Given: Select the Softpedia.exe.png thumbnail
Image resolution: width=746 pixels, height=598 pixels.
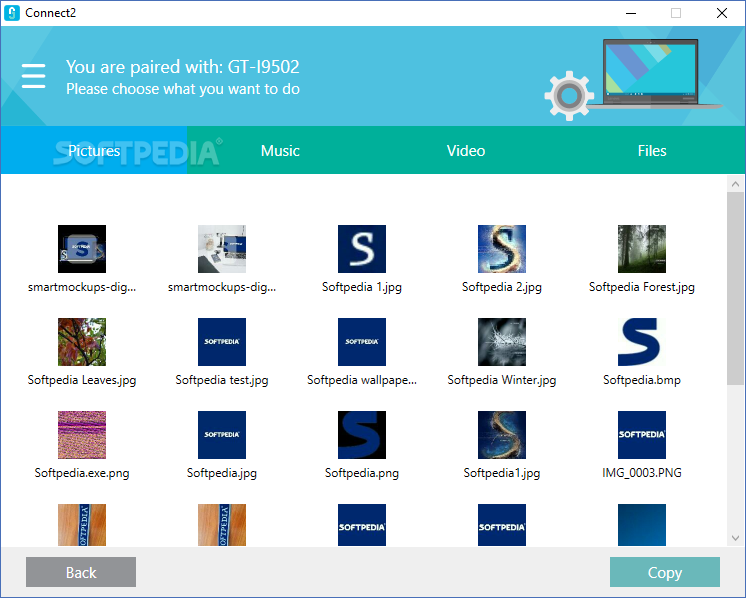Looking at the screenshot, I should click(82, 435).
